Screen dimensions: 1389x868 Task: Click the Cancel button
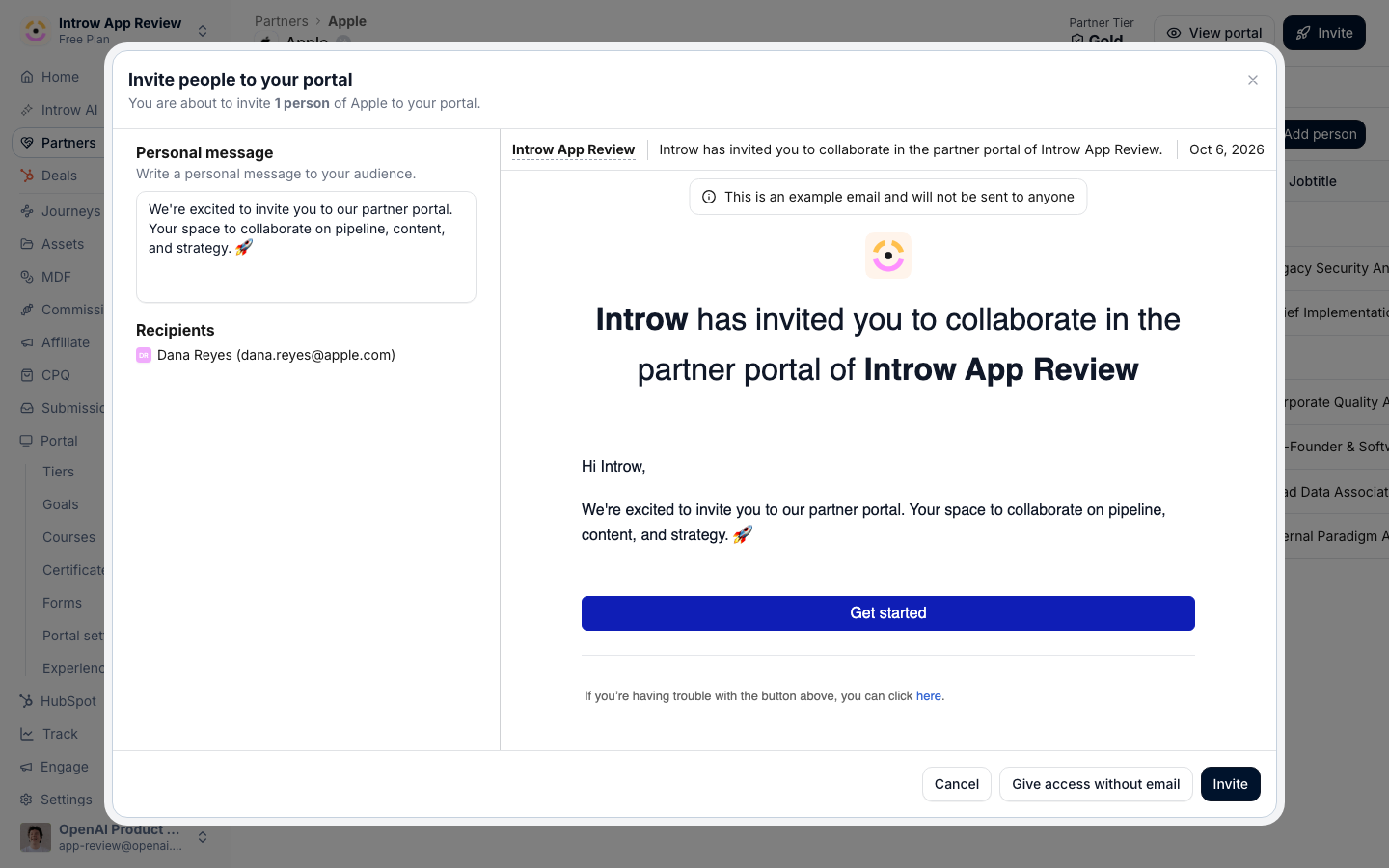[x=957, y=784]
